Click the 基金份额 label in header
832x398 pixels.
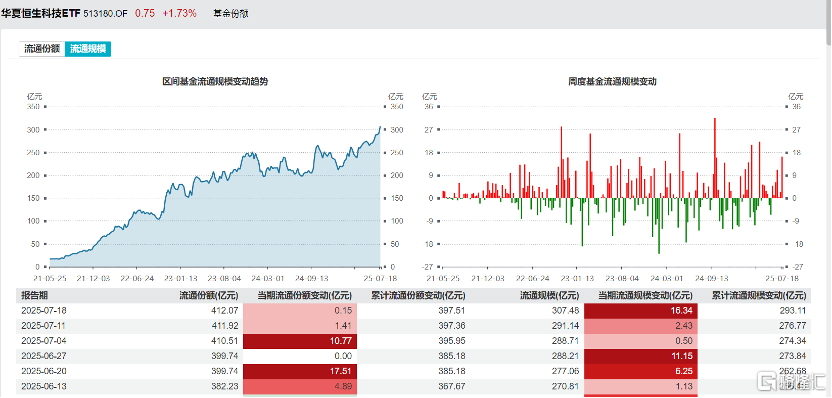(231, 14)
